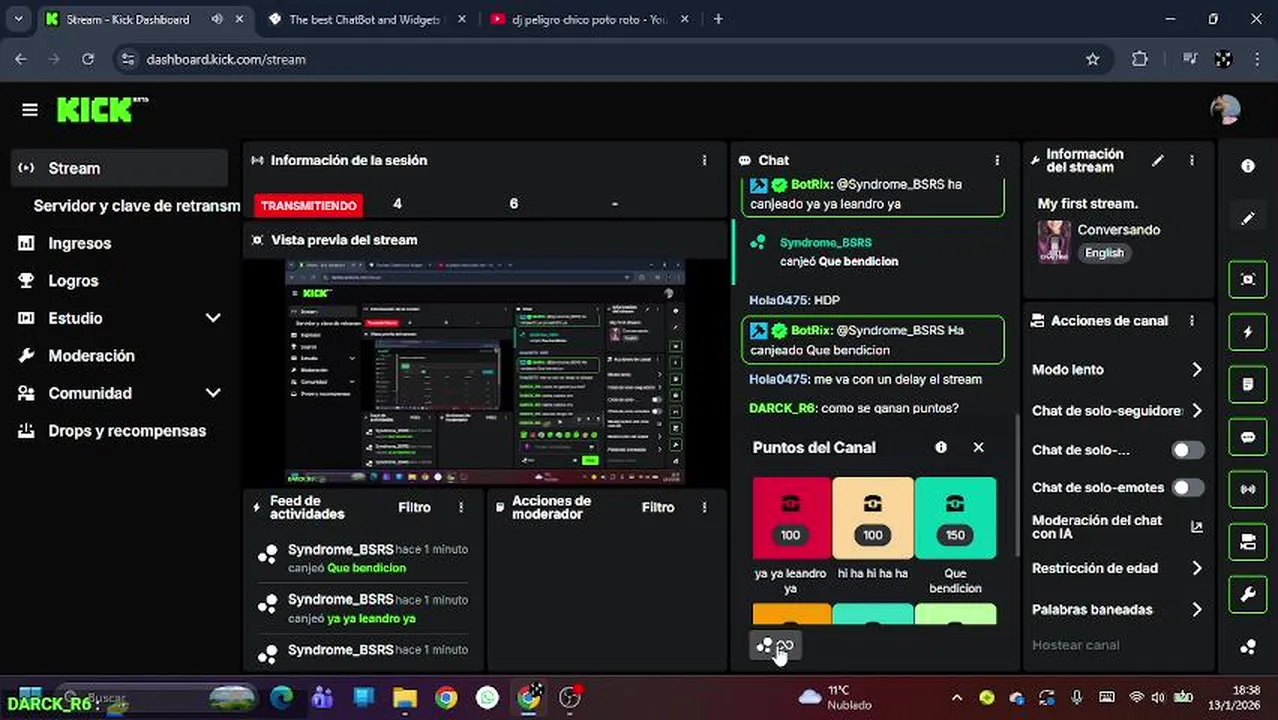
Task: Close the Puntos del Canal popup
Action: pyautogui.click(x=979, y=447)
